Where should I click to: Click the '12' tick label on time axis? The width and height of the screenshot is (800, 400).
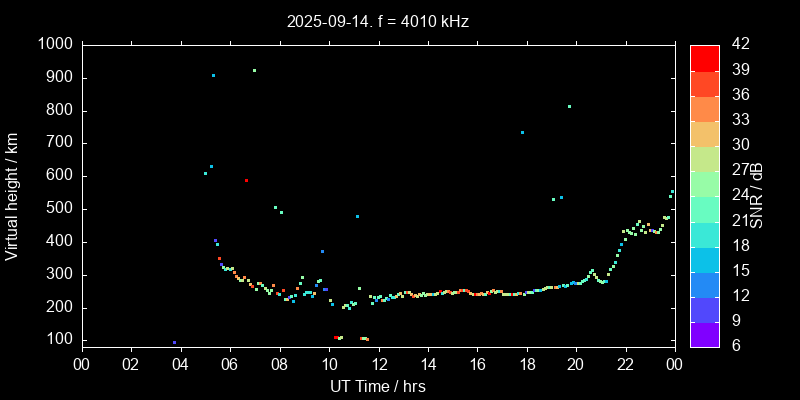(377, 365)
